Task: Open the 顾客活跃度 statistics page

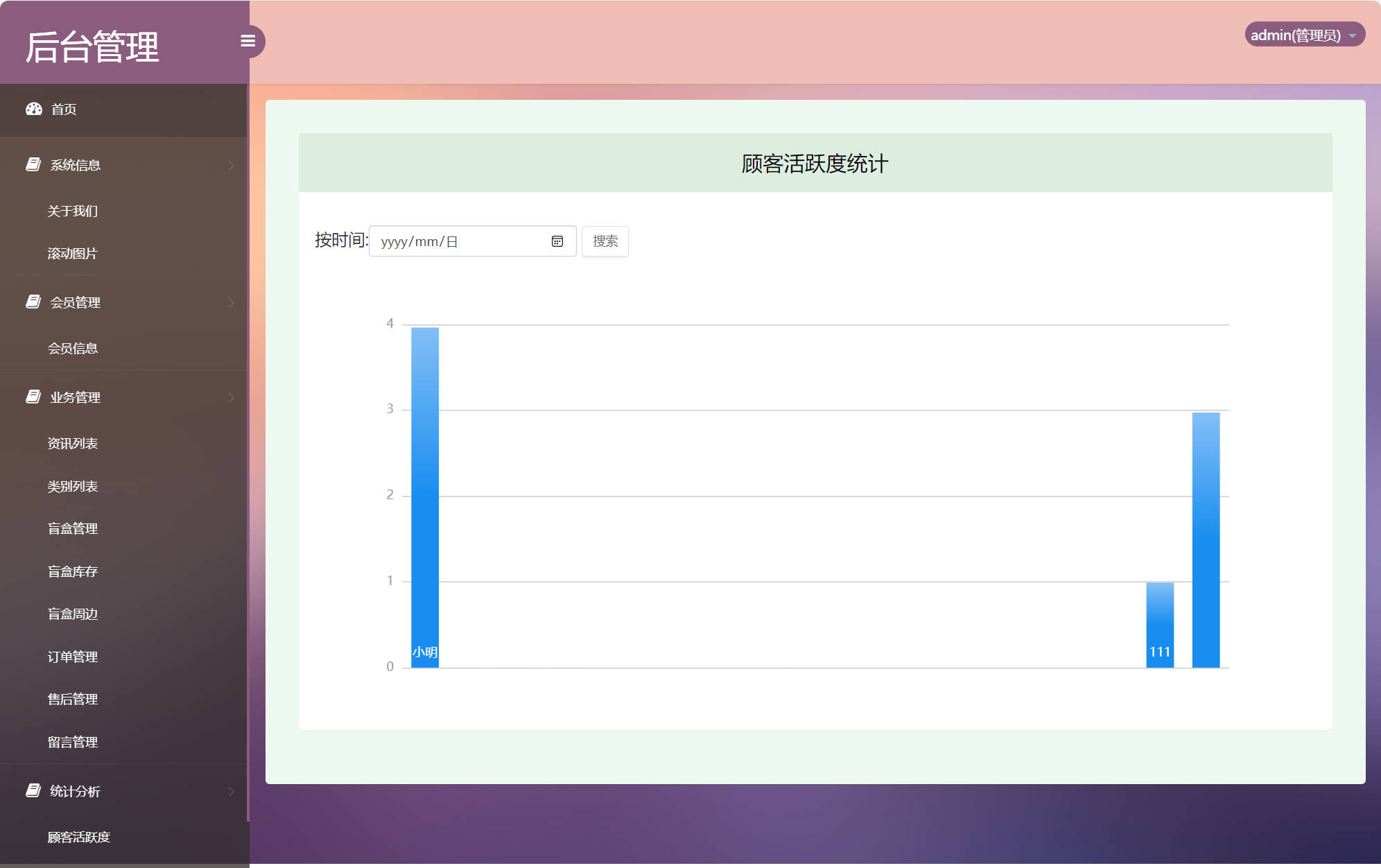Action: click(78, 837)
